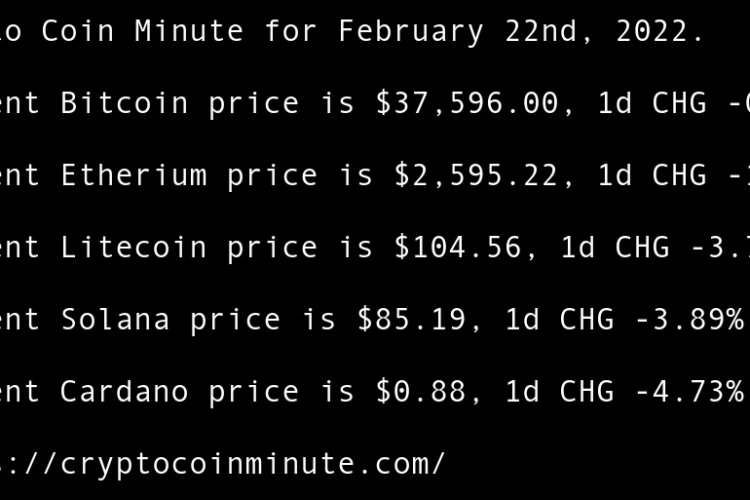
Task: Click the Solana change value -3.89%
Action: (689, 319)
